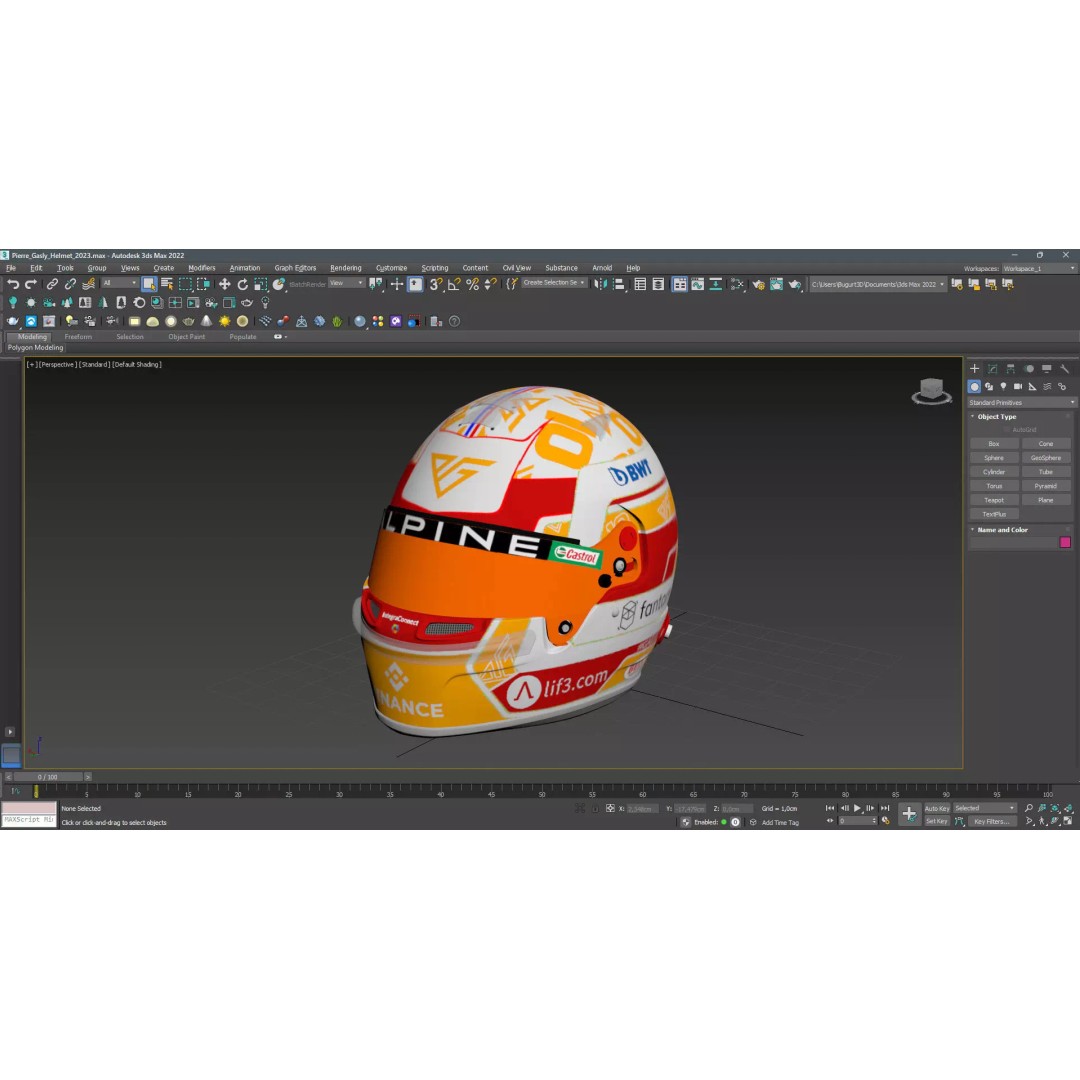
Task: Activate the Select and Rotate tool
Action: (243, 285)
